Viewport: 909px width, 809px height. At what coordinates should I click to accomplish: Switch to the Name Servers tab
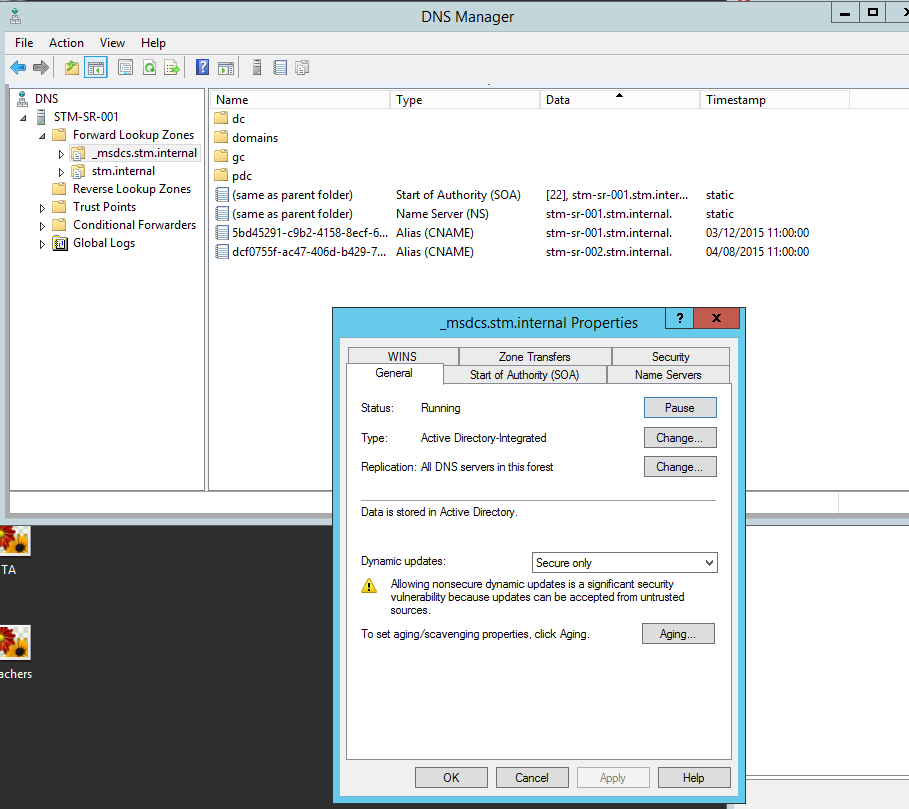coord(668,375)
